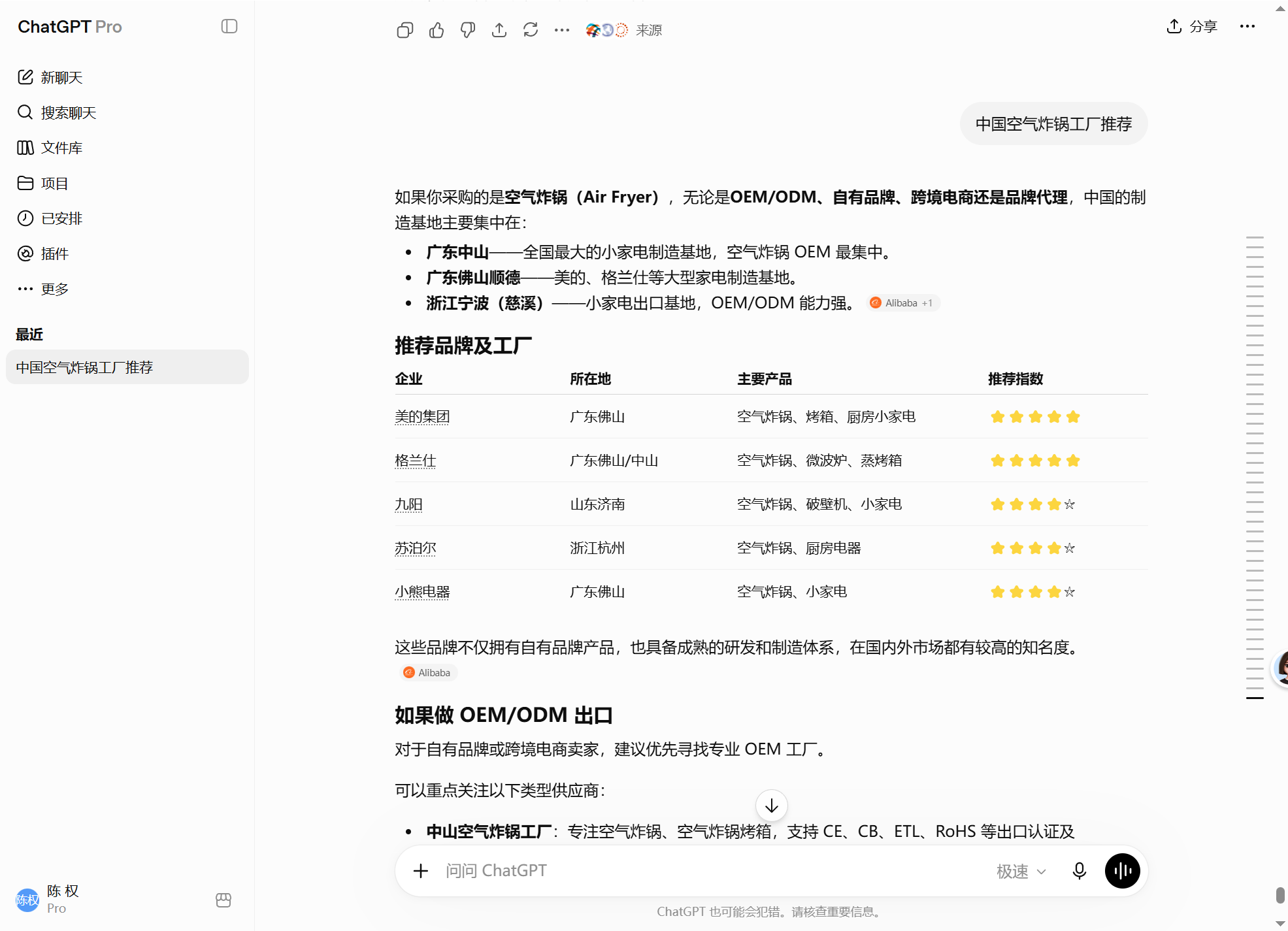1288x931 pixels.
Task: Click the five-star rating in 美的集团 row
Action: (x=1035, y=417)
